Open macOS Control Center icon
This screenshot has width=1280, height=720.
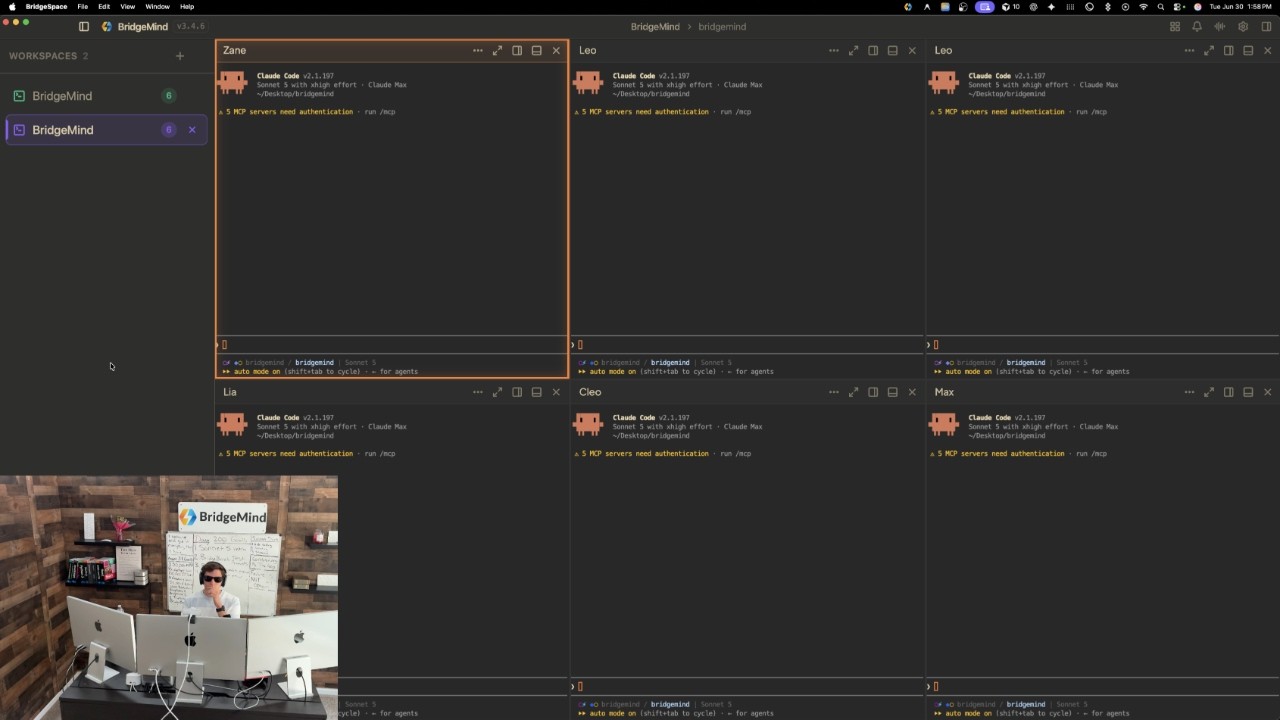tap(1179, 7)
